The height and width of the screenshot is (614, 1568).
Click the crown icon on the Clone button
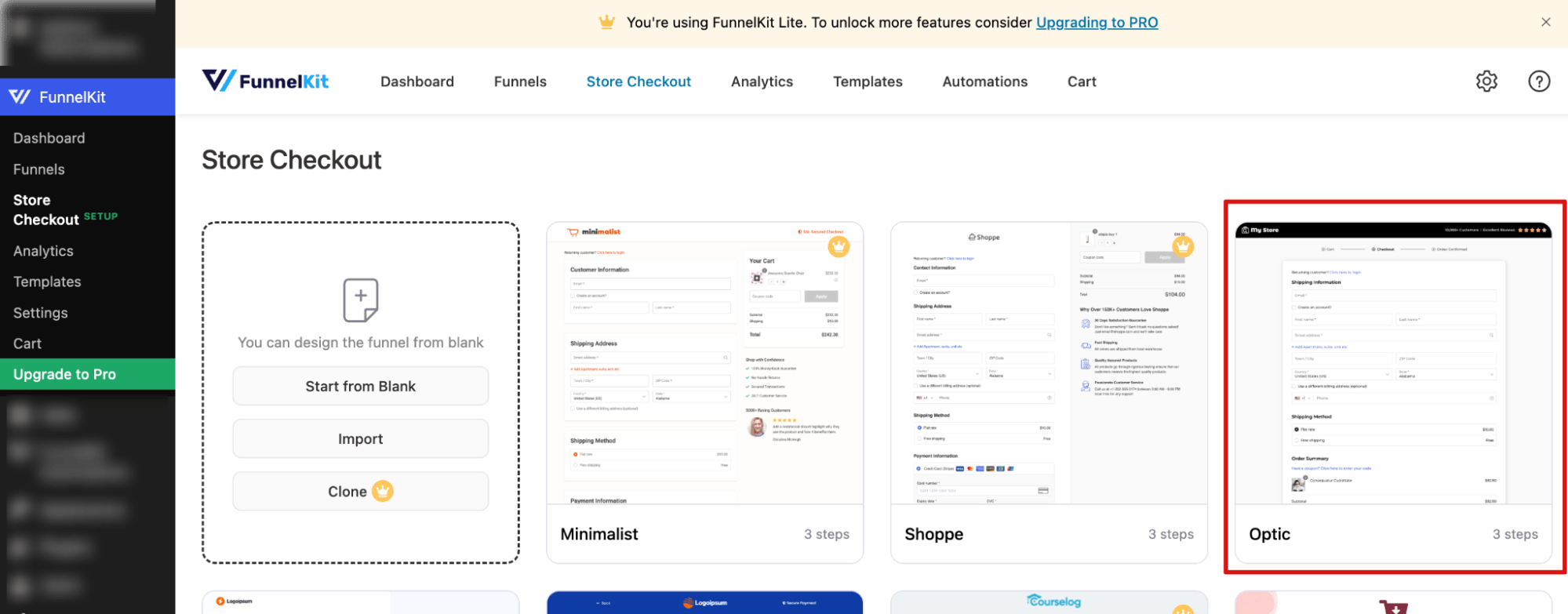[382, 492]
